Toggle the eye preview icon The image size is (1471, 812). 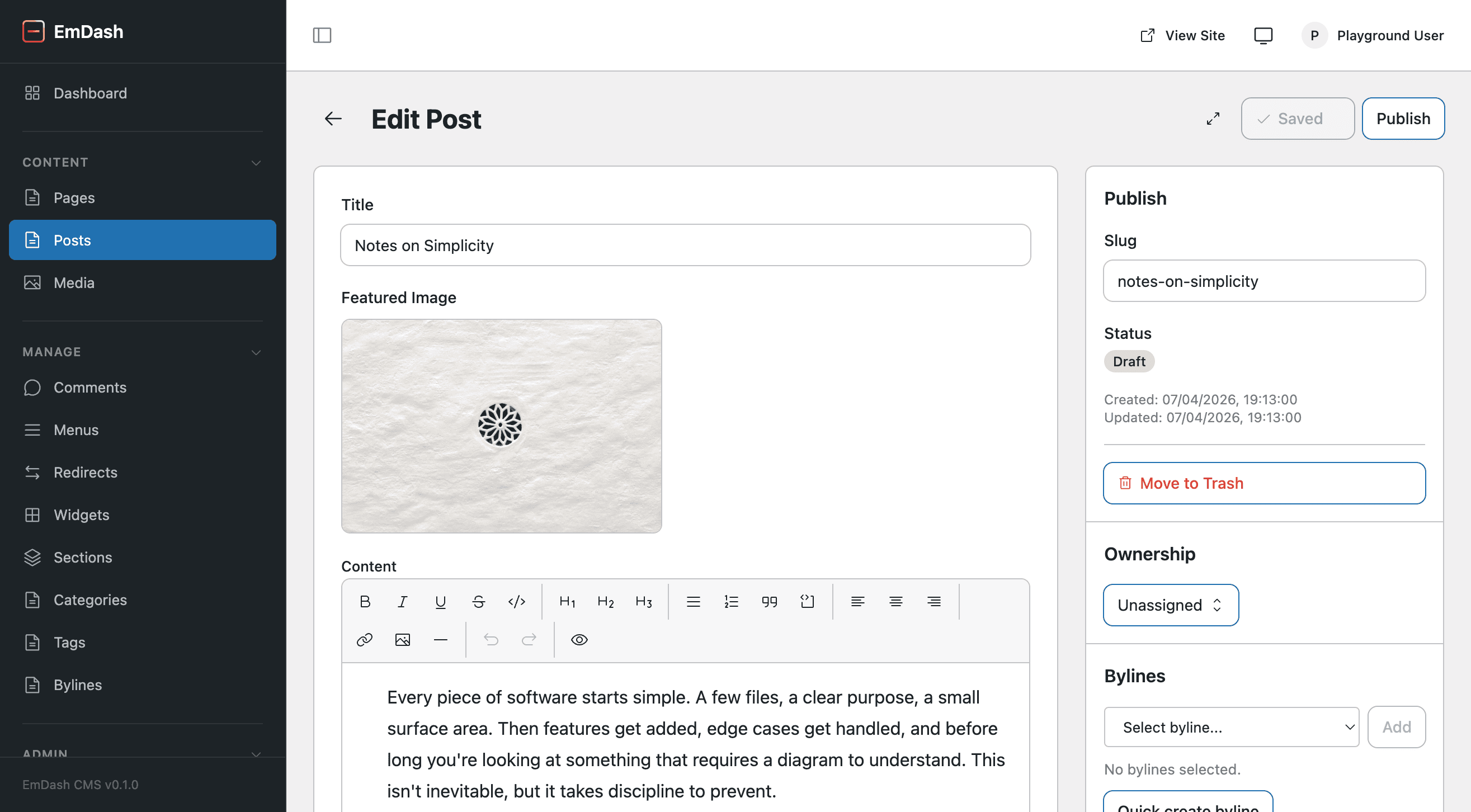pos(579,640)
